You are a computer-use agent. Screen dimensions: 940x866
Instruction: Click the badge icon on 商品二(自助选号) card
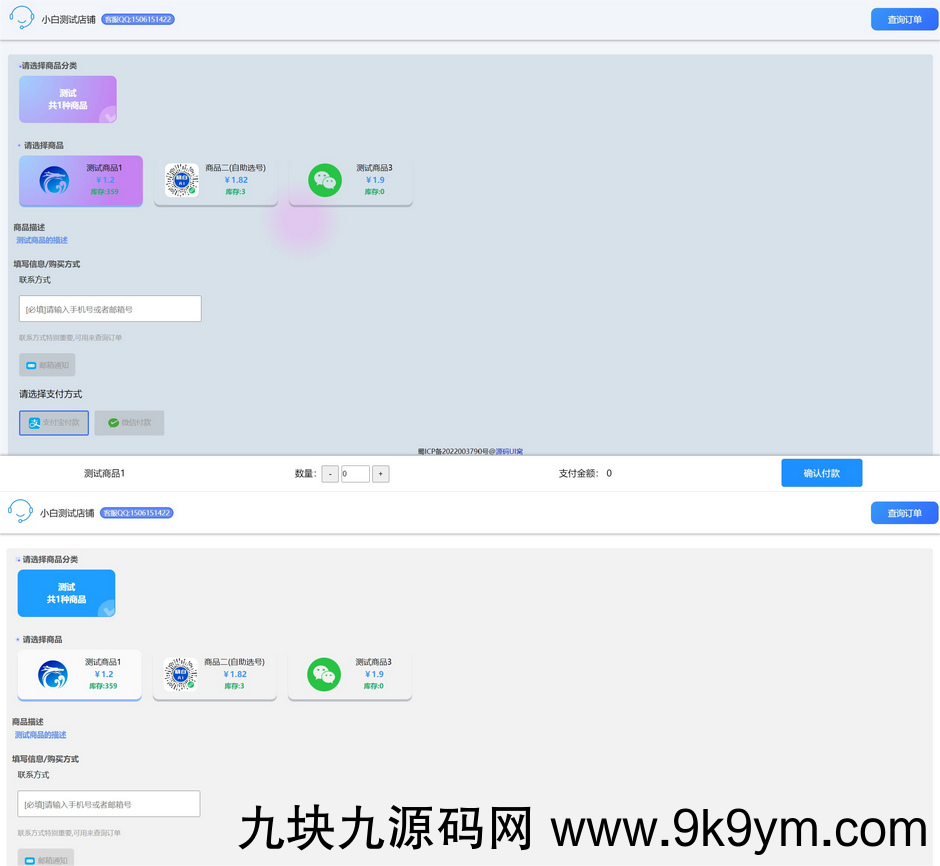pos(181,181)
